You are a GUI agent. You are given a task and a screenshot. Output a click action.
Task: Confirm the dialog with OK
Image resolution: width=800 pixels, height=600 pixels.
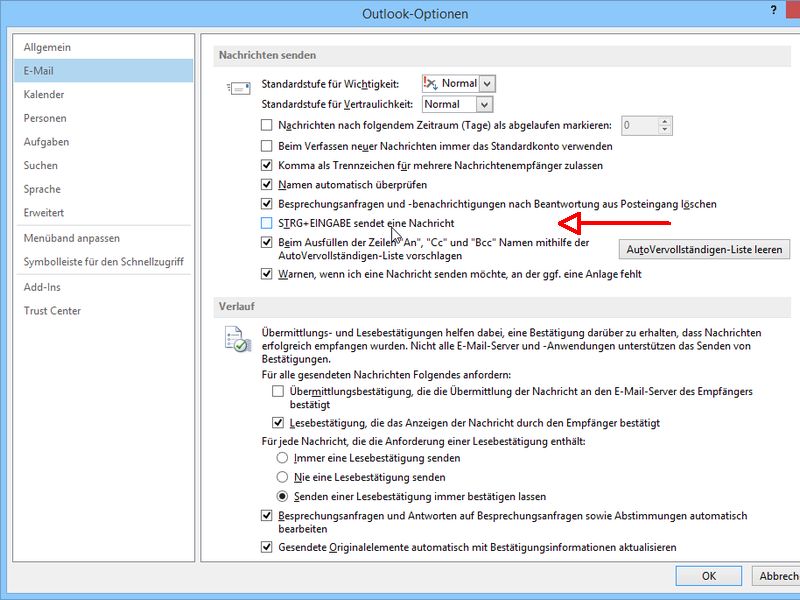pyautogui.click(x=708, y=576)
